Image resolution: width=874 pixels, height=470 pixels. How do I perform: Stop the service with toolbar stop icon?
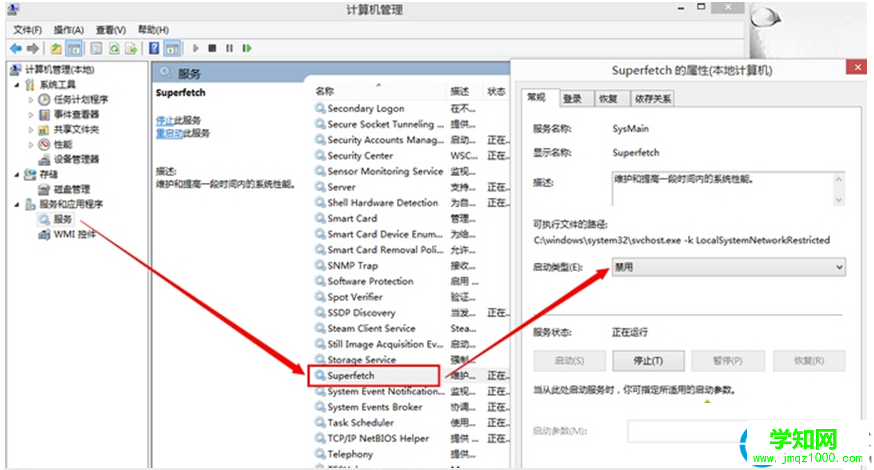[212, 49]
